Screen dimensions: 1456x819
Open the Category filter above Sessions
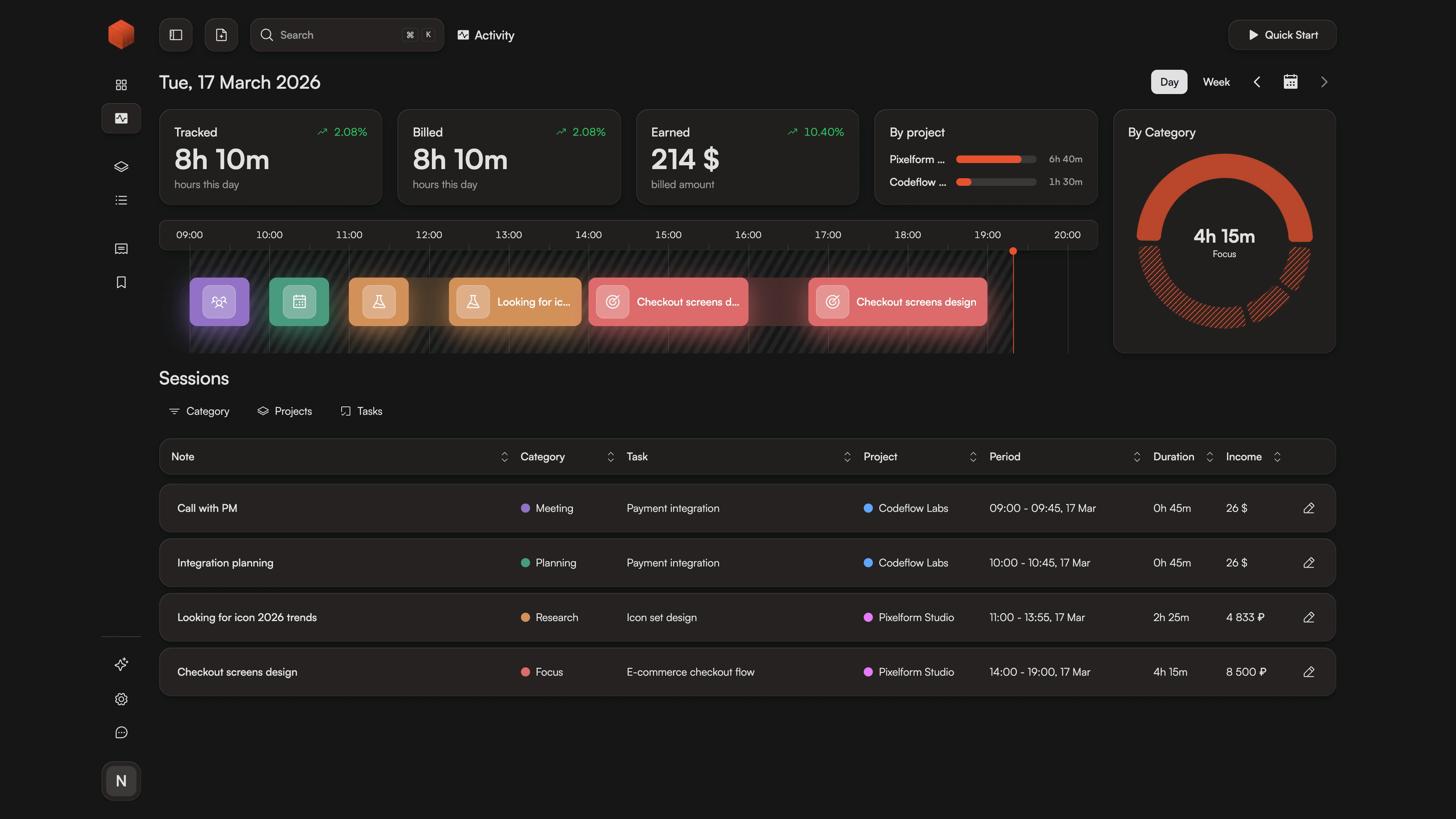pos(198,411)
